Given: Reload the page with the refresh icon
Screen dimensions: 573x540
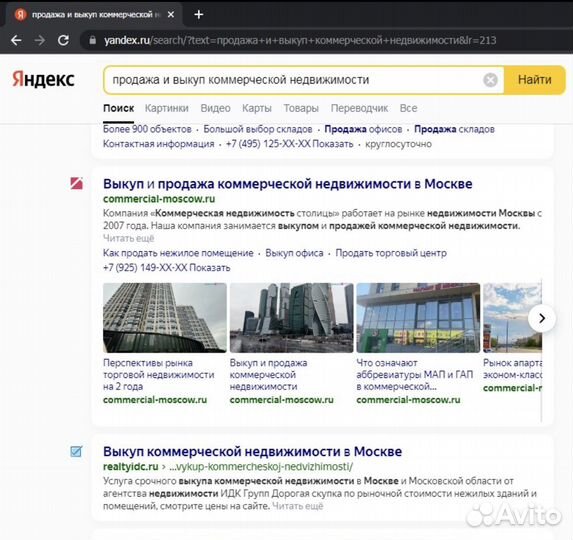Looking at the screenshot, I should point(63,40).
